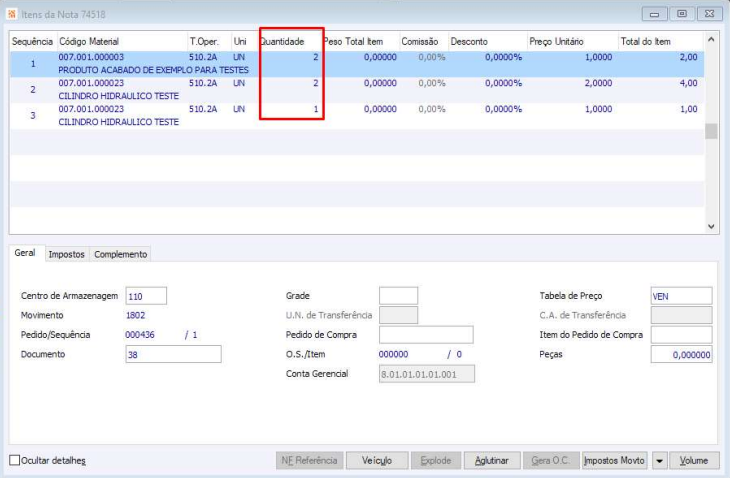
Task: Click the Total do Item column header
Action: pyautogui.click(x=661, y=41)
